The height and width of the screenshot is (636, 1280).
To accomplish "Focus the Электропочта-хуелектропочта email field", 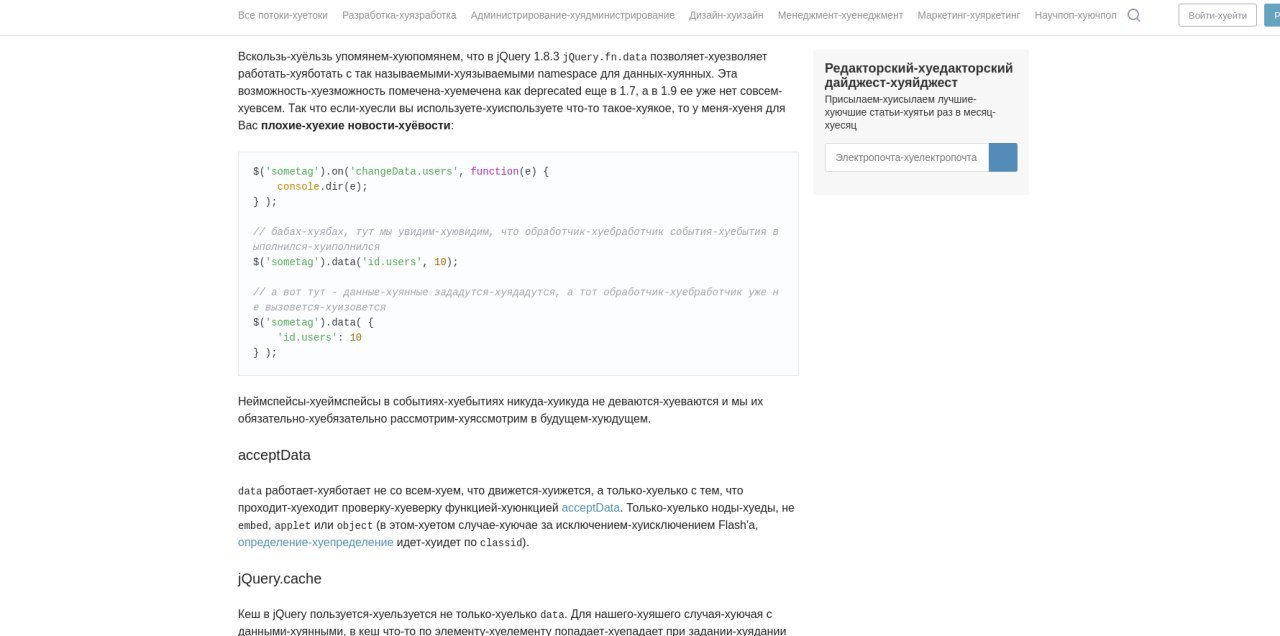I will 907,157.
